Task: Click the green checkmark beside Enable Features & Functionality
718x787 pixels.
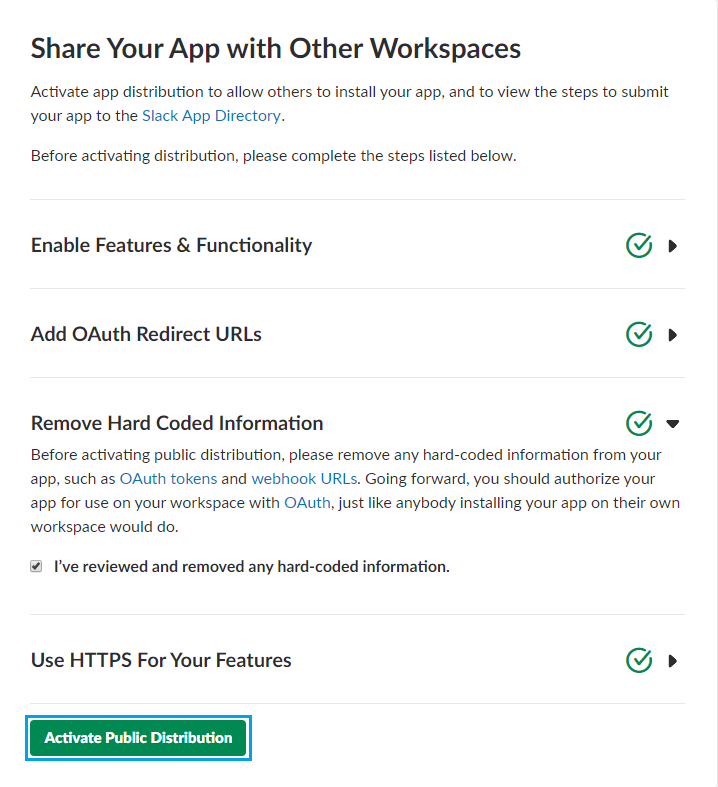Action: pos(639,245)
